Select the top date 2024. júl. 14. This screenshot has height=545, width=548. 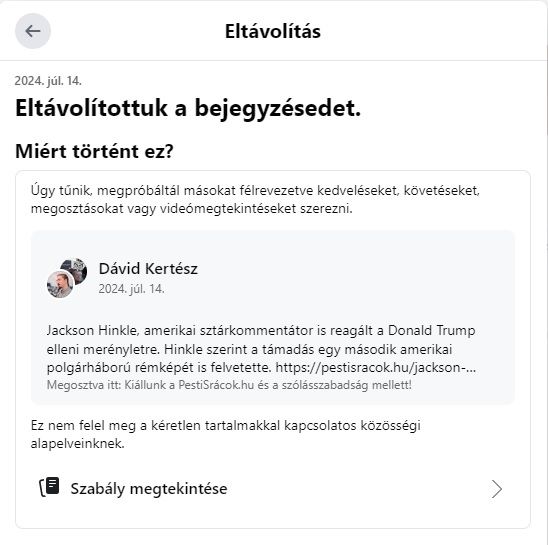click(x=48, y=81)
